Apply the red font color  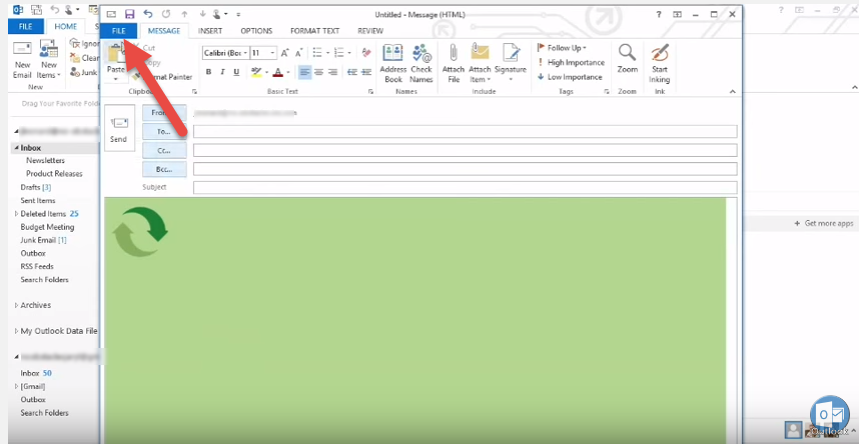point(278,72)
